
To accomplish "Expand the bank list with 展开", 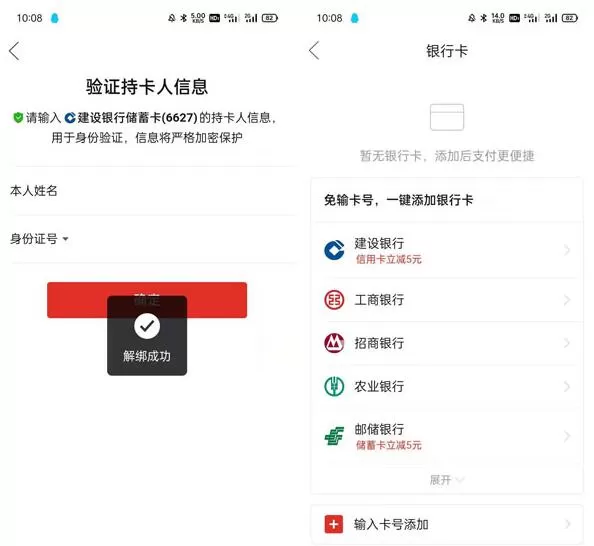I will click(446, 480).
